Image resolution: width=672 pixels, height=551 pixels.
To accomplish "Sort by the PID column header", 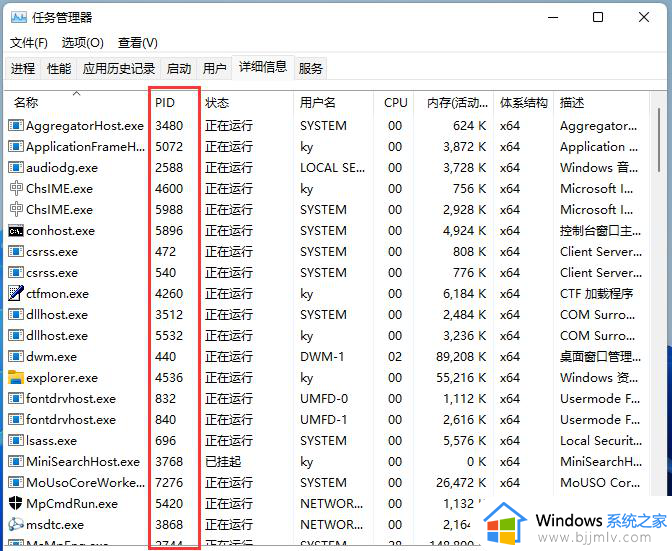I will (x=174, y=102).
